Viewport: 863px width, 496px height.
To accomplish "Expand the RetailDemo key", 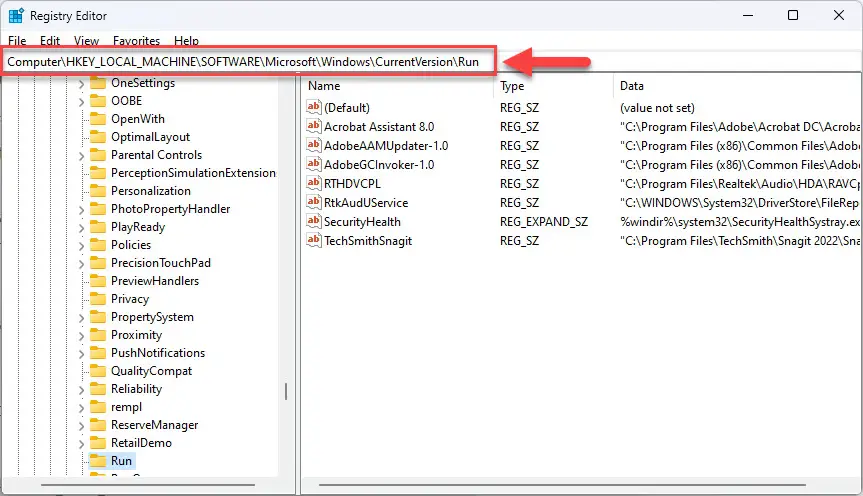I will 81,443.
